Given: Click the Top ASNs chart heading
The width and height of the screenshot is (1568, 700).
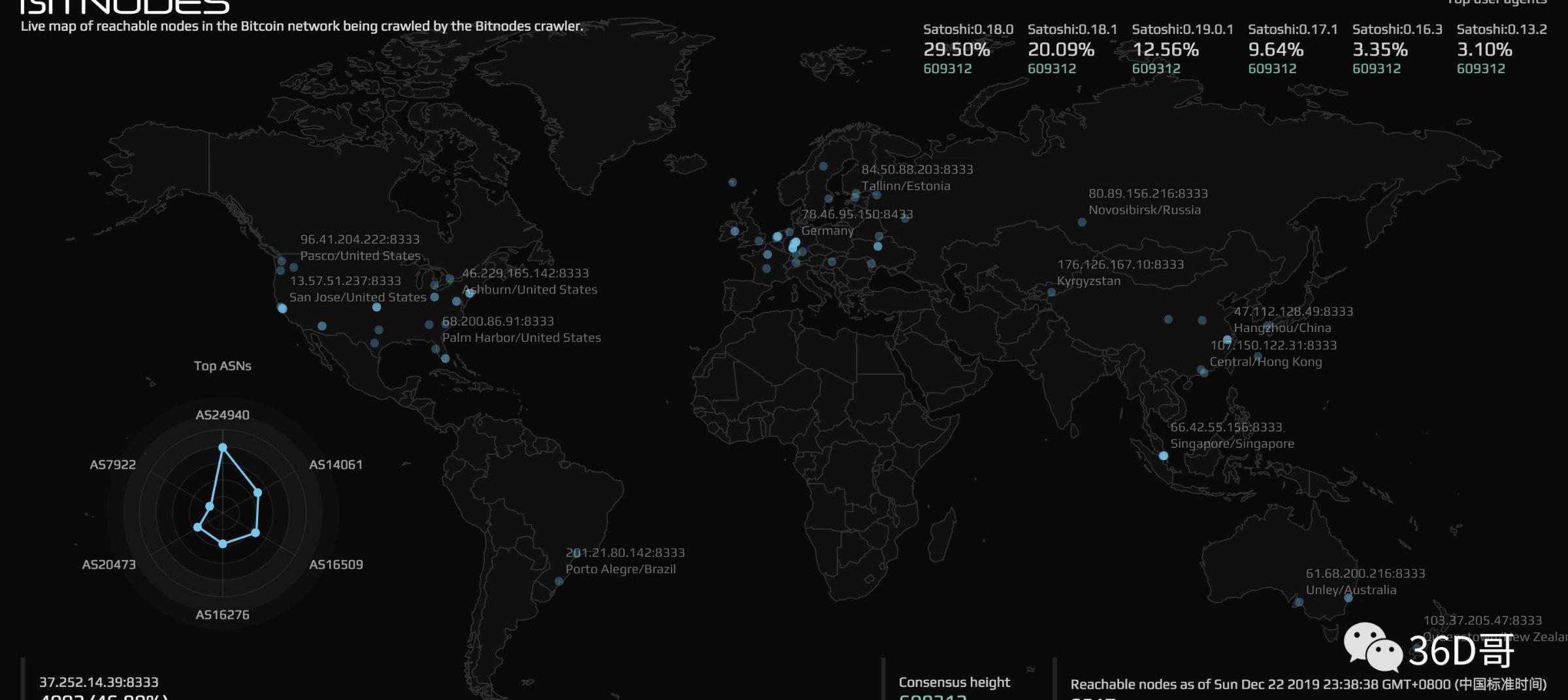Looking at the screenshot, I should click(x=222, y=366).
